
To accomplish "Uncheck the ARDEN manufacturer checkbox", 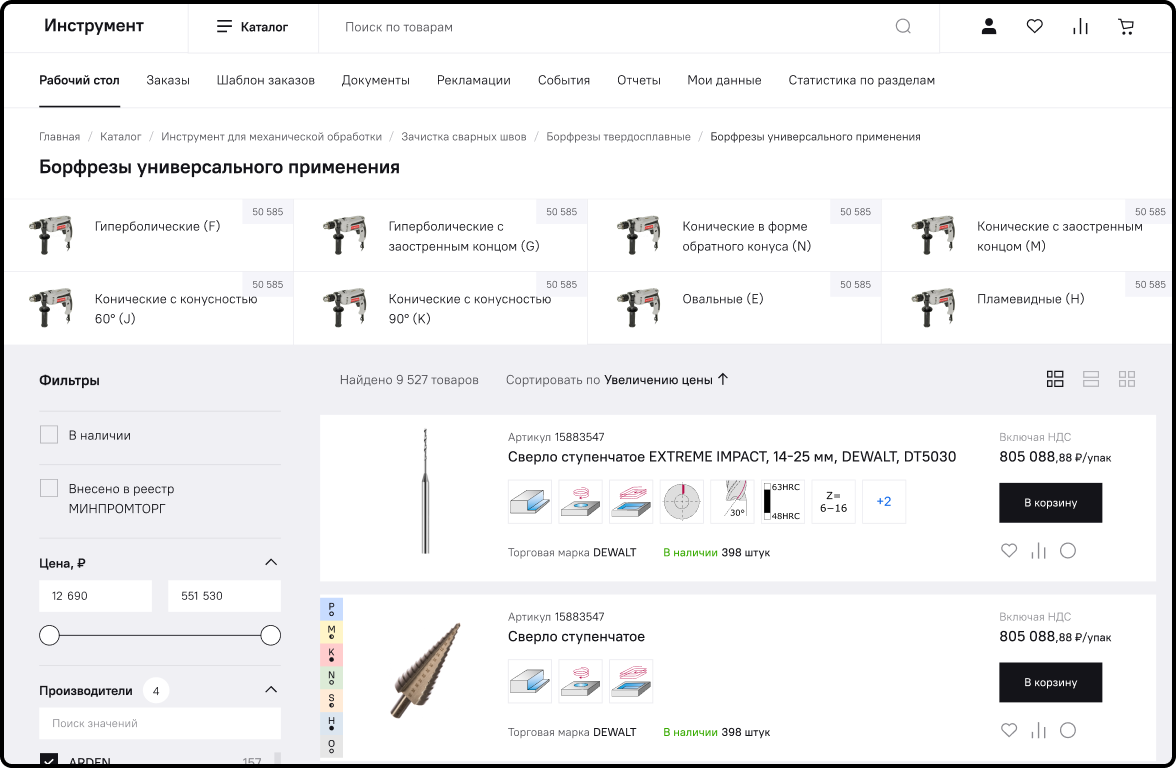I will click(x=49, y=760).
